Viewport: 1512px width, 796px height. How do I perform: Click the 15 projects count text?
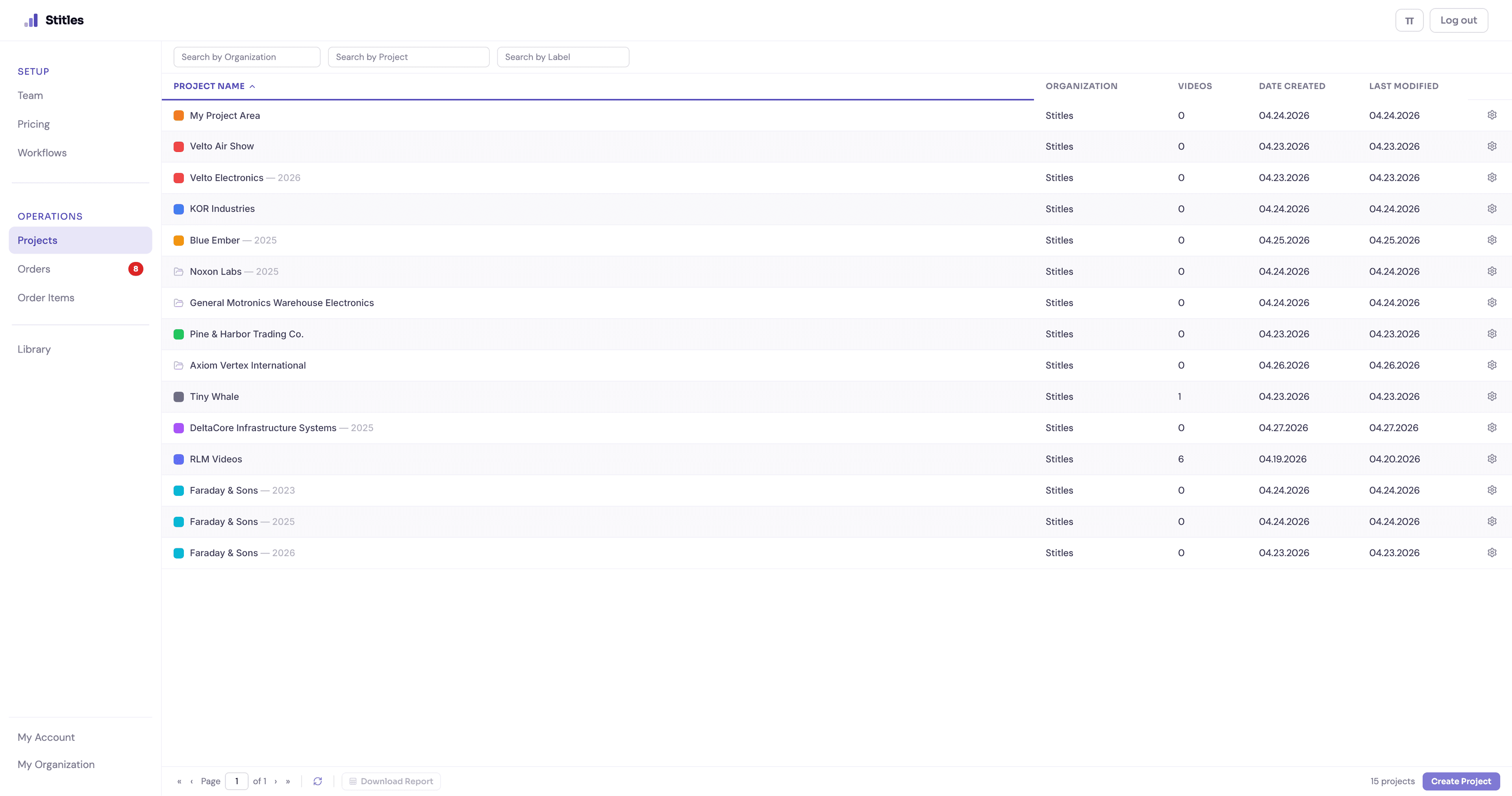tap(1392, 781)
